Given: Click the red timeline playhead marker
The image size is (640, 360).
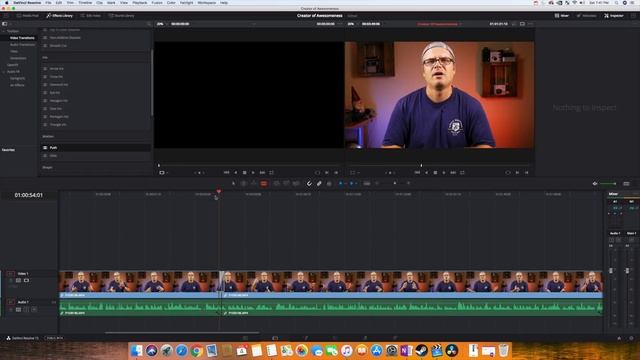Looking at the screenshot, I should (x=219, y=191).
